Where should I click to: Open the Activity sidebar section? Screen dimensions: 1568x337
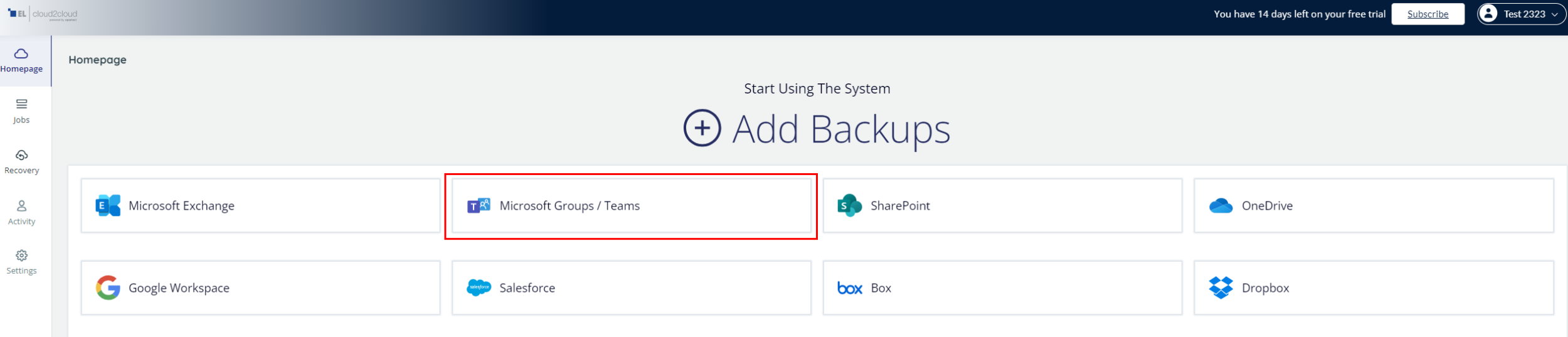pos(21,213)
